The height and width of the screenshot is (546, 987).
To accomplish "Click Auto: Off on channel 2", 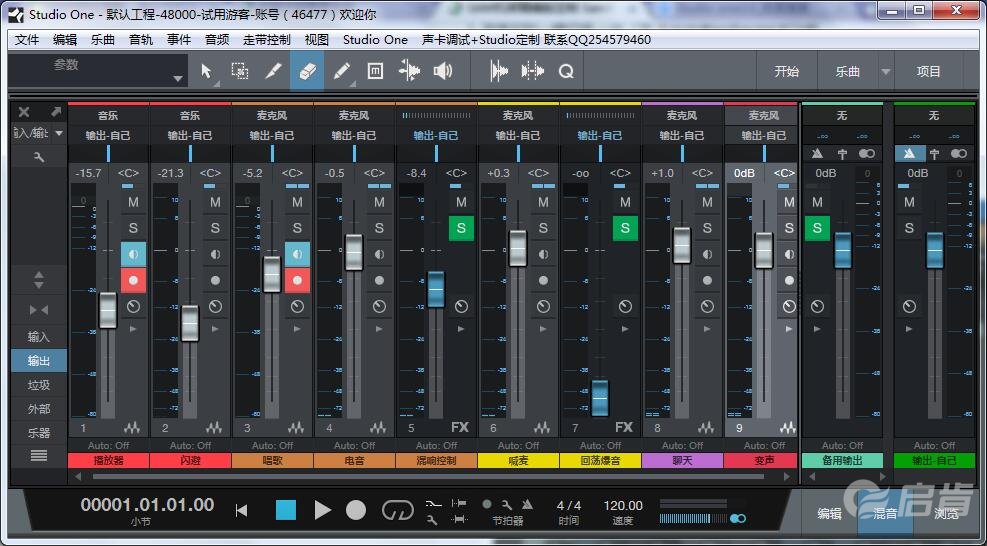I will (190, 445).
